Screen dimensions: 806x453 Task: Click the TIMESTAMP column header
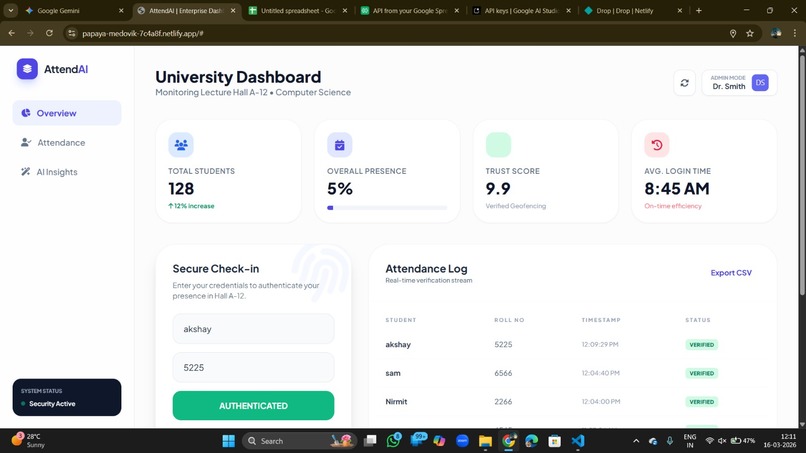tap(601, 320)
